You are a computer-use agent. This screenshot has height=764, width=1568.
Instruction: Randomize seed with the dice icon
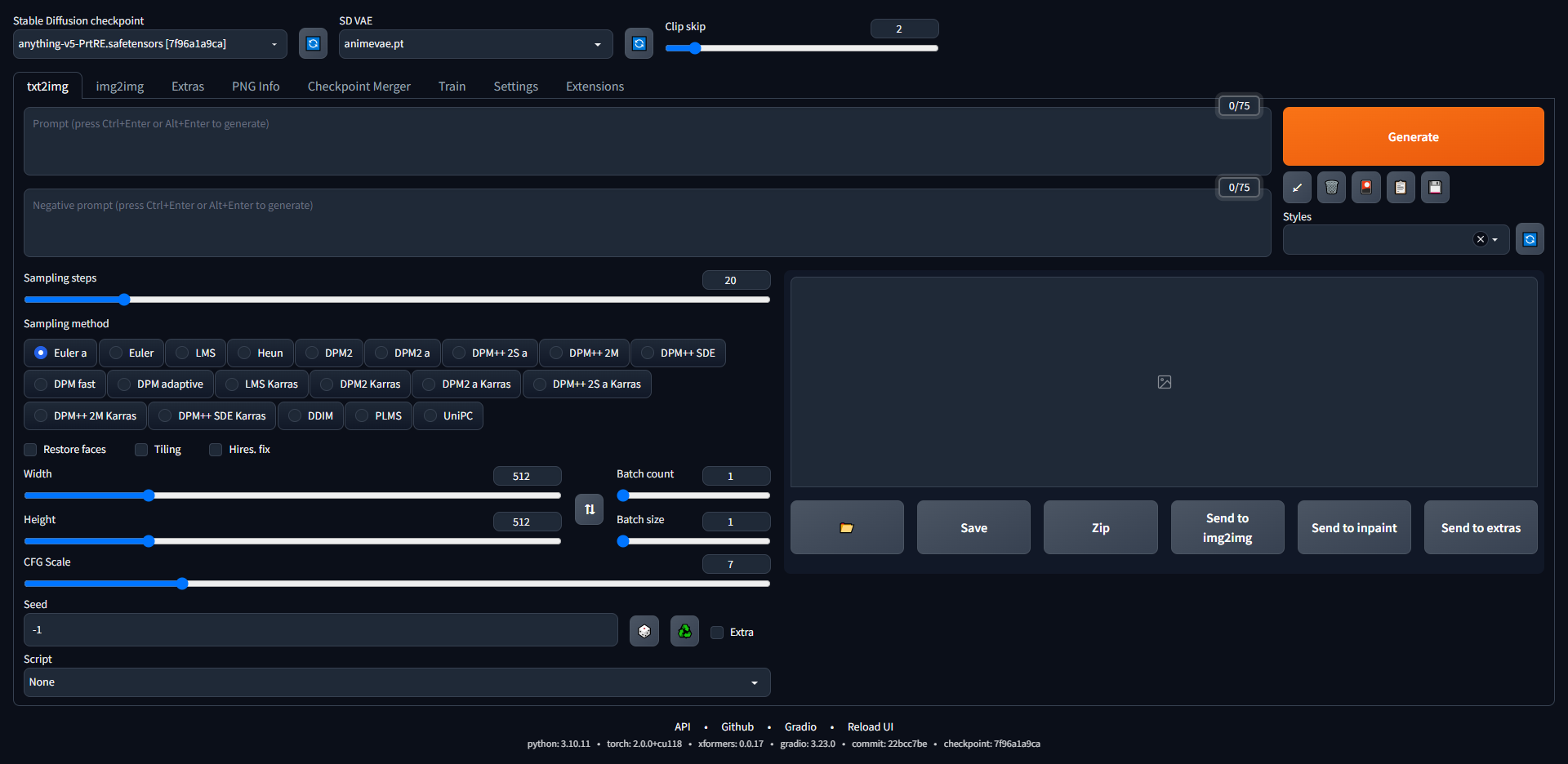coord(644,631)
